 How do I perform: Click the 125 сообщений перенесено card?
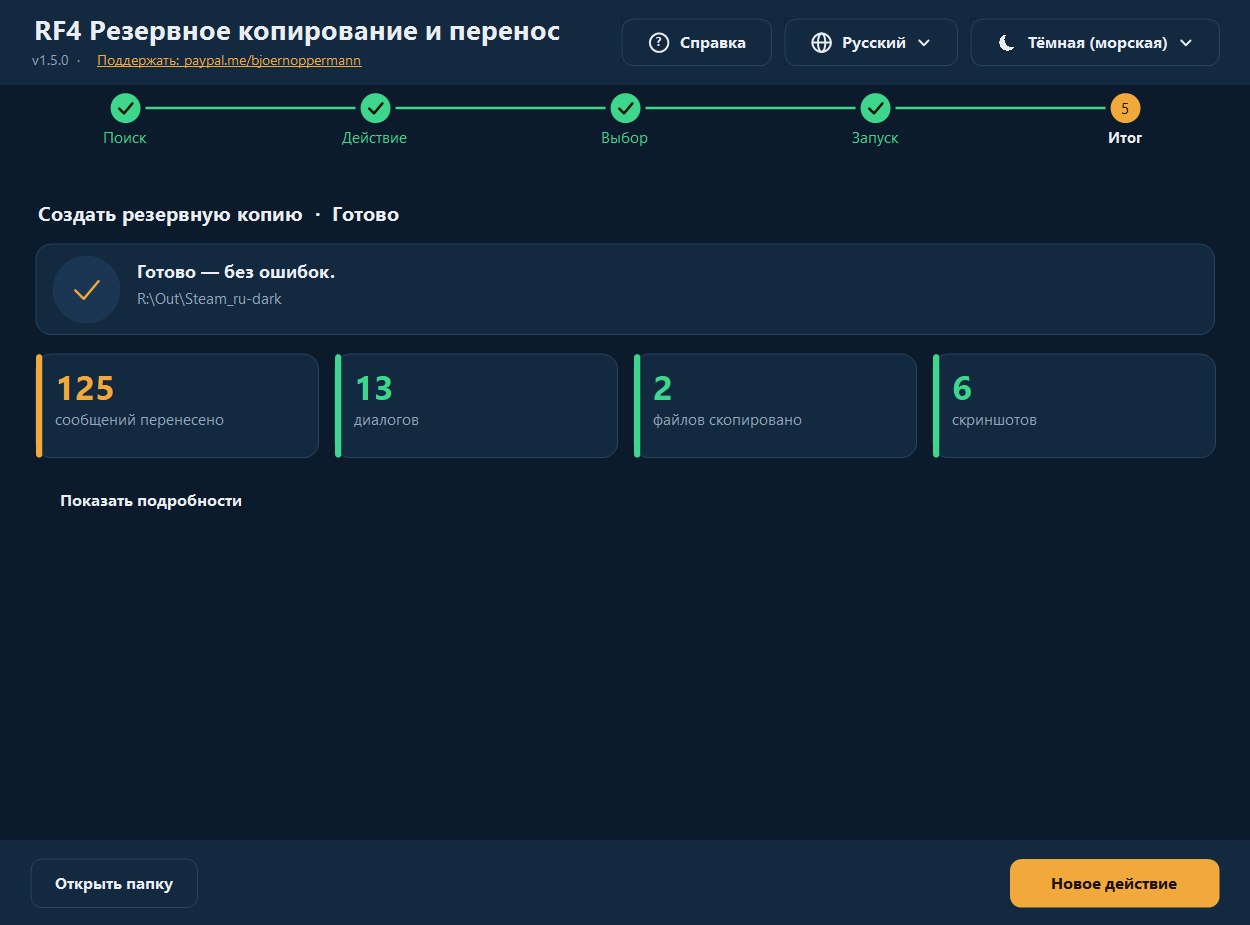point(177,405)
